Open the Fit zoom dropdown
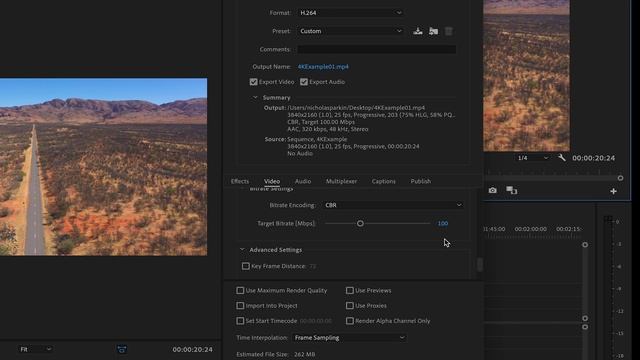The height and width of the screenshot is (360, 640). tap(36, 349)
